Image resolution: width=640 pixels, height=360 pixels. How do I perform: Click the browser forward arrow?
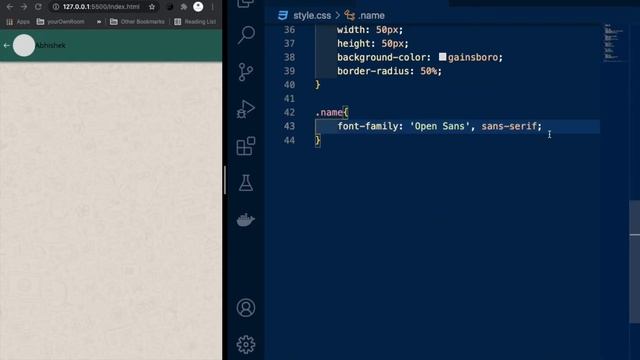24,7
